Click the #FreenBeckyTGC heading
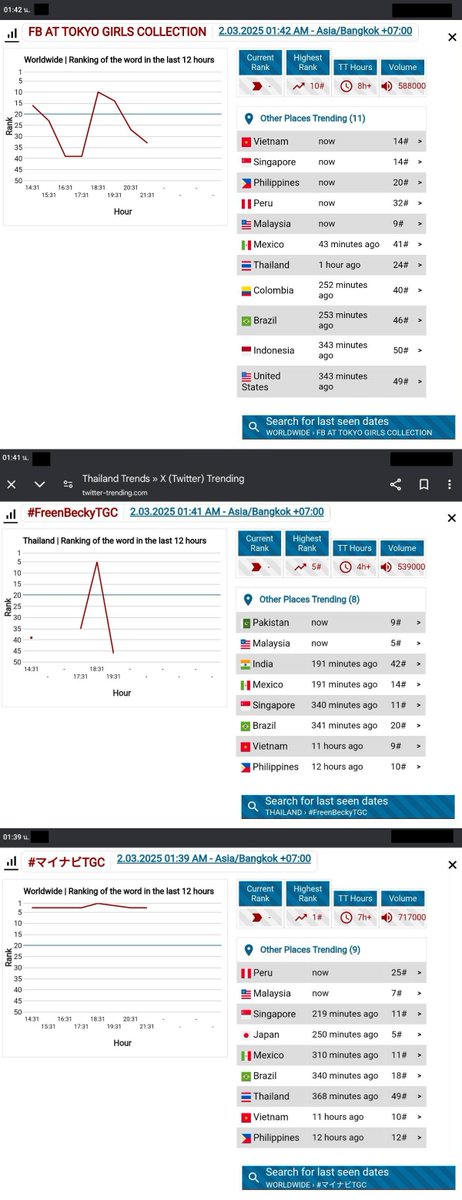The image size is (462, 1200). click(73, 513)
